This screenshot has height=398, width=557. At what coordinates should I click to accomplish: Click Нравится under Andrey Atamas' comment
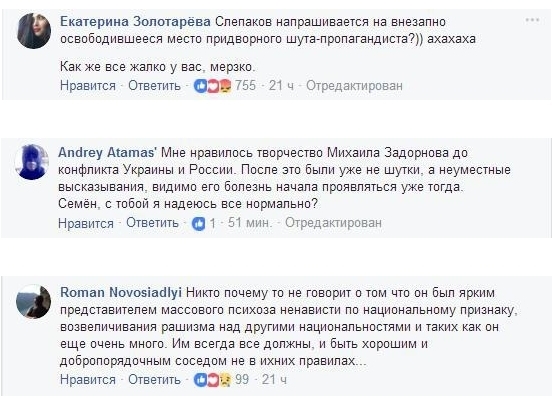[x=86, y=223]
